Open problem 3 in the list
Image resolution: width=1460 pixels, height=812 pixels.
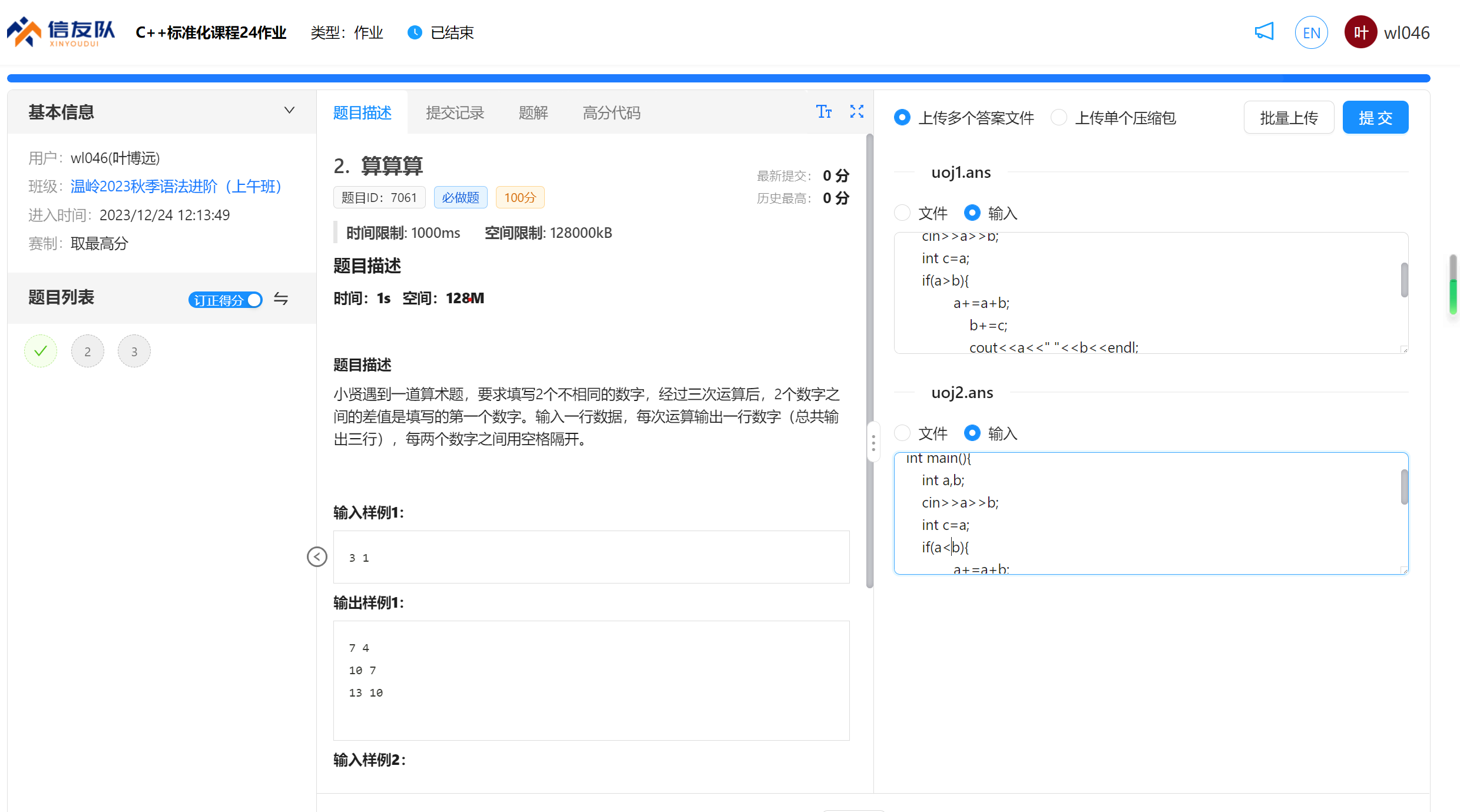(x=134, y=352)
